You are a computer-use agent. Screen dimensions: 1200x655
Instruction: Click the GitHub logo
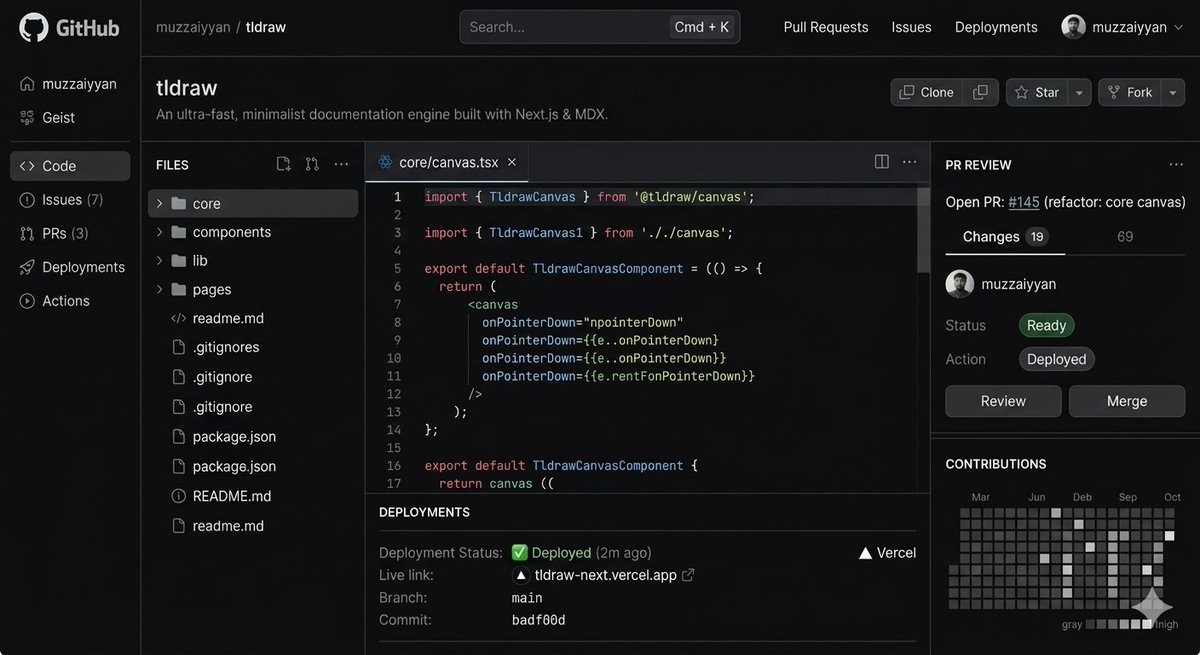tap(69, 28)
